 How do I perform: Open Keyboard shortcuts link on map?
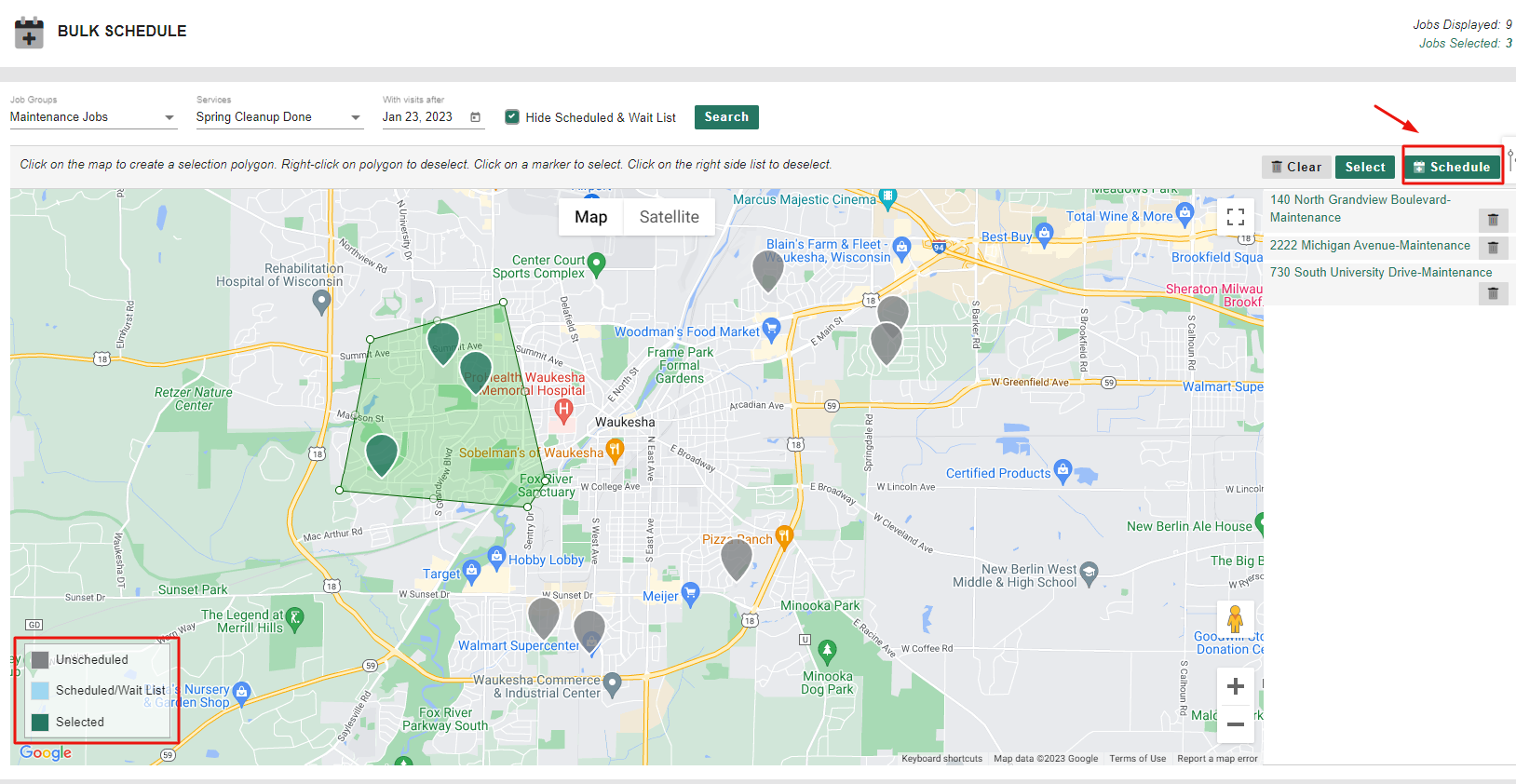(x=941, y=759)
